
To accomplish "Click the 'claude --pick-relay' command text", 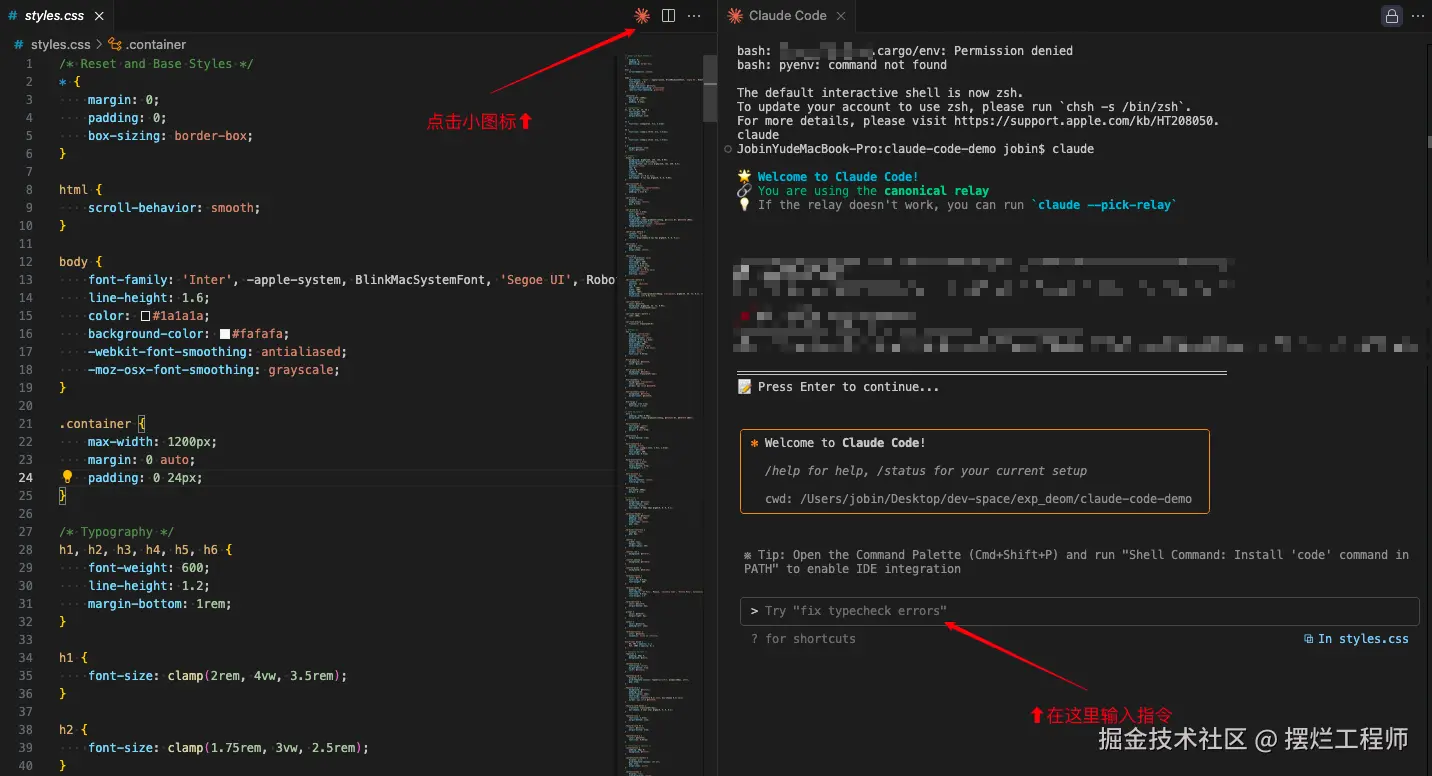I will pyautogui.click(x=1104, y=205).
